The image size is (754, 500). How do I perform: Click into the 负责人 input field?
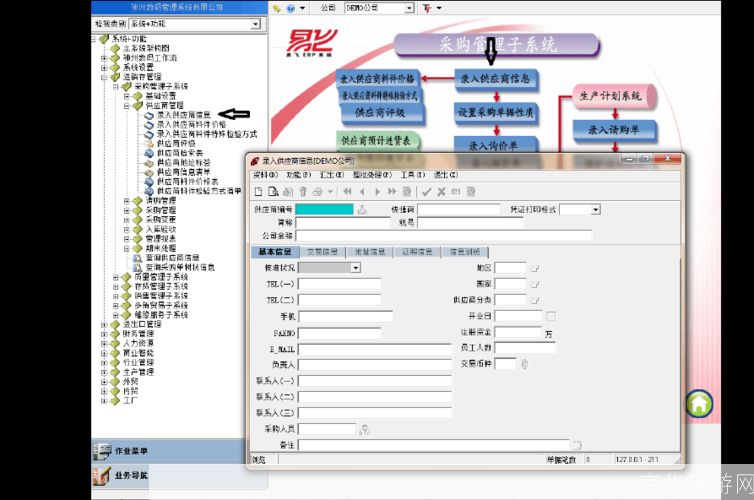point(375,365)
